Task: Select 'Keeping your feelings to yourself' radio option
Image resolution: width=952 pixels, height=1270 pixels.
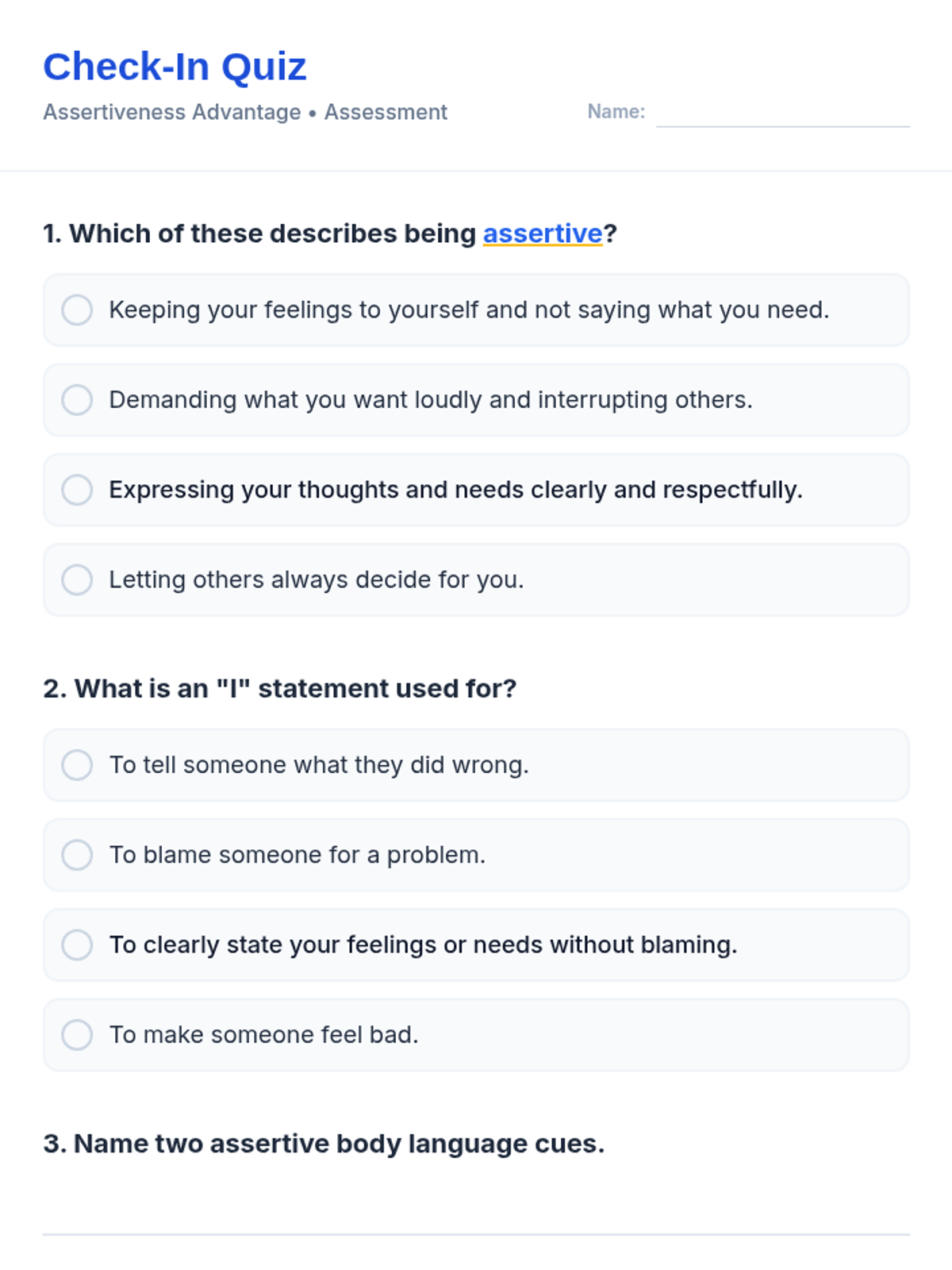Action: coord(77,310)
